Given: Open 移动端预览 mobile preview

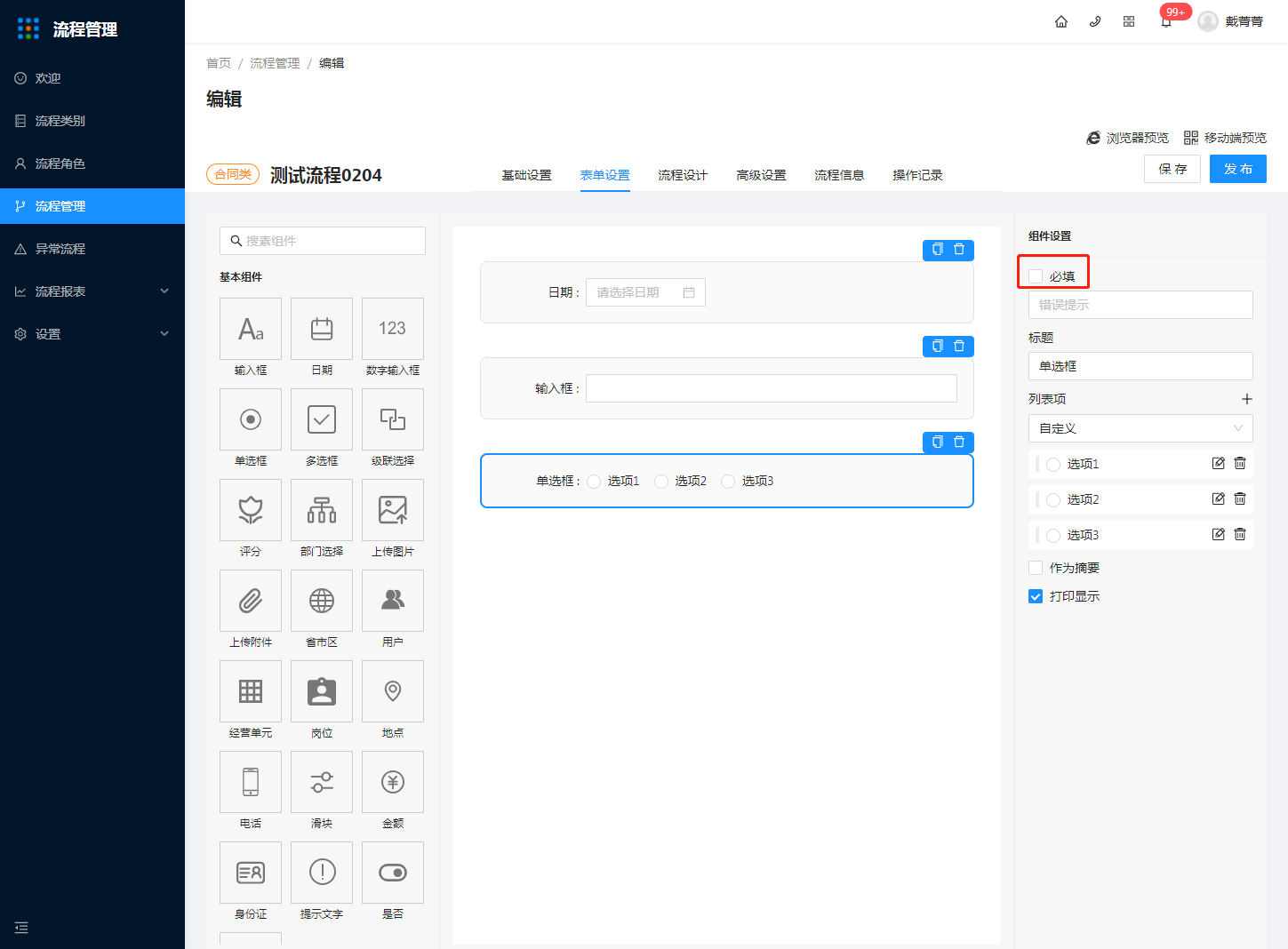Looking at the screenshot, I should click(1225, 138).
